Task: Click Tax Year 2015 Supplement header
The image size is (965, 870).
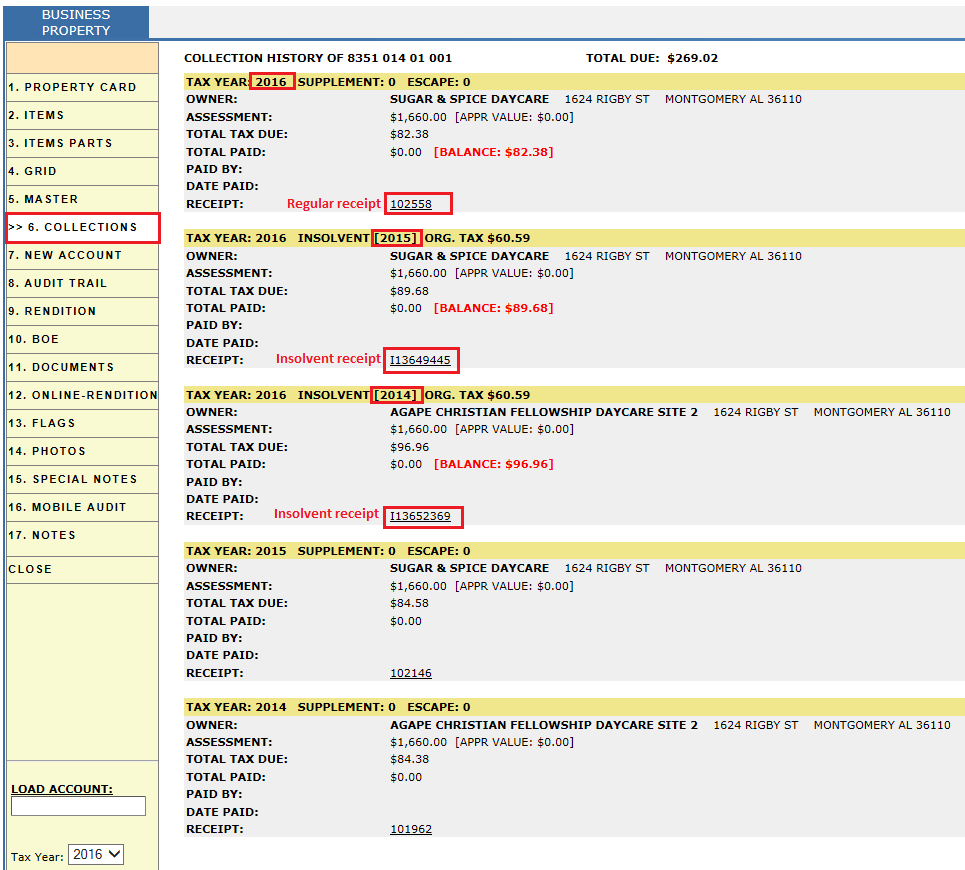Action: (x=574, y=551)
